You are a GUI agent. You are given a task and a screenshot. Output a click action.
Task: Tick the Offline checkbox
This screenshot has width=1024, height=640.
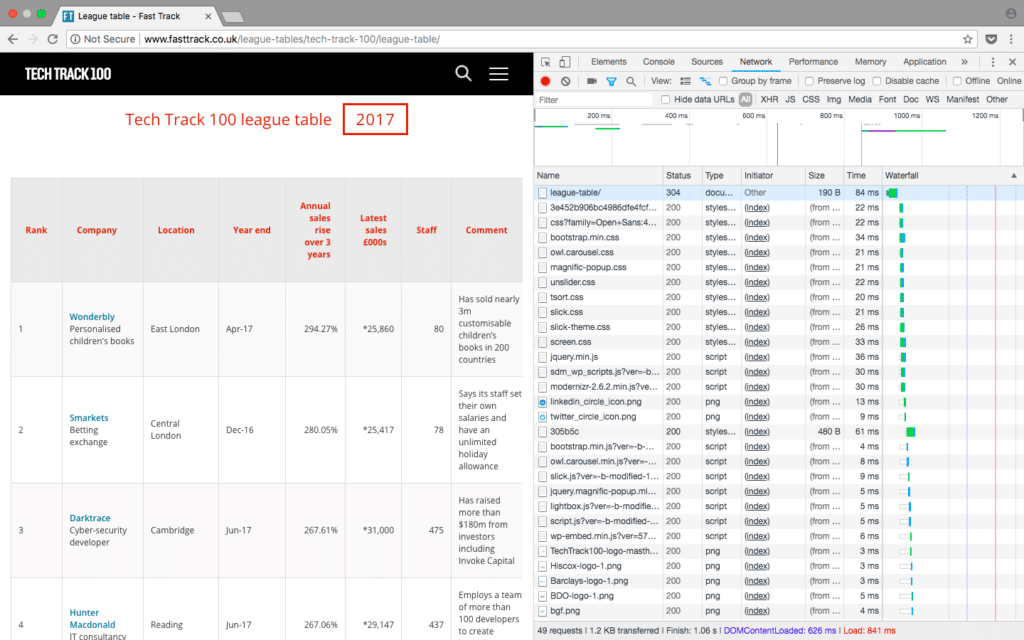[957, 81]
